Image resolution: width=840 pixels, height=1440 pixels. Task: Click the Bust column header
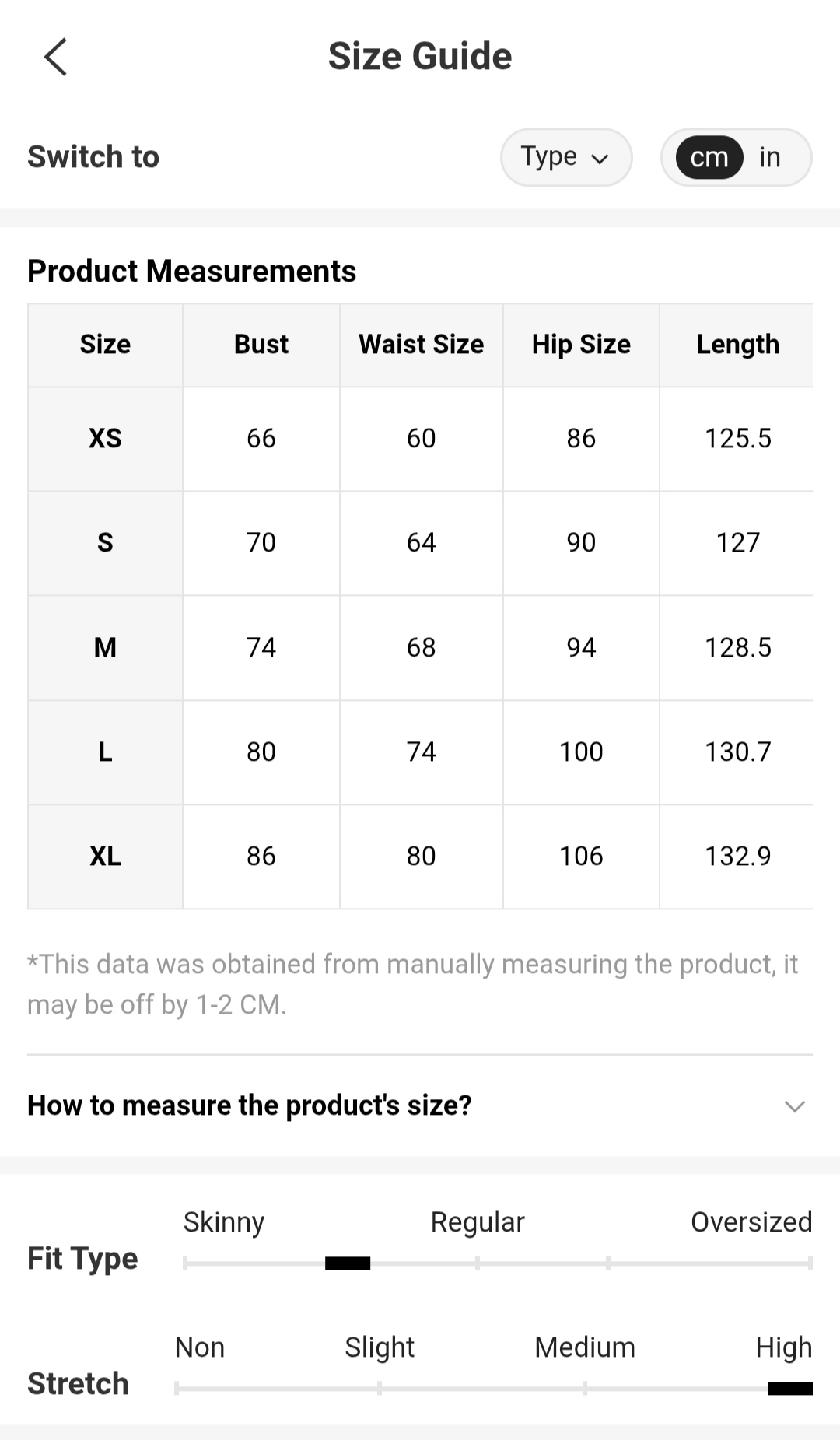coord(261,344)
